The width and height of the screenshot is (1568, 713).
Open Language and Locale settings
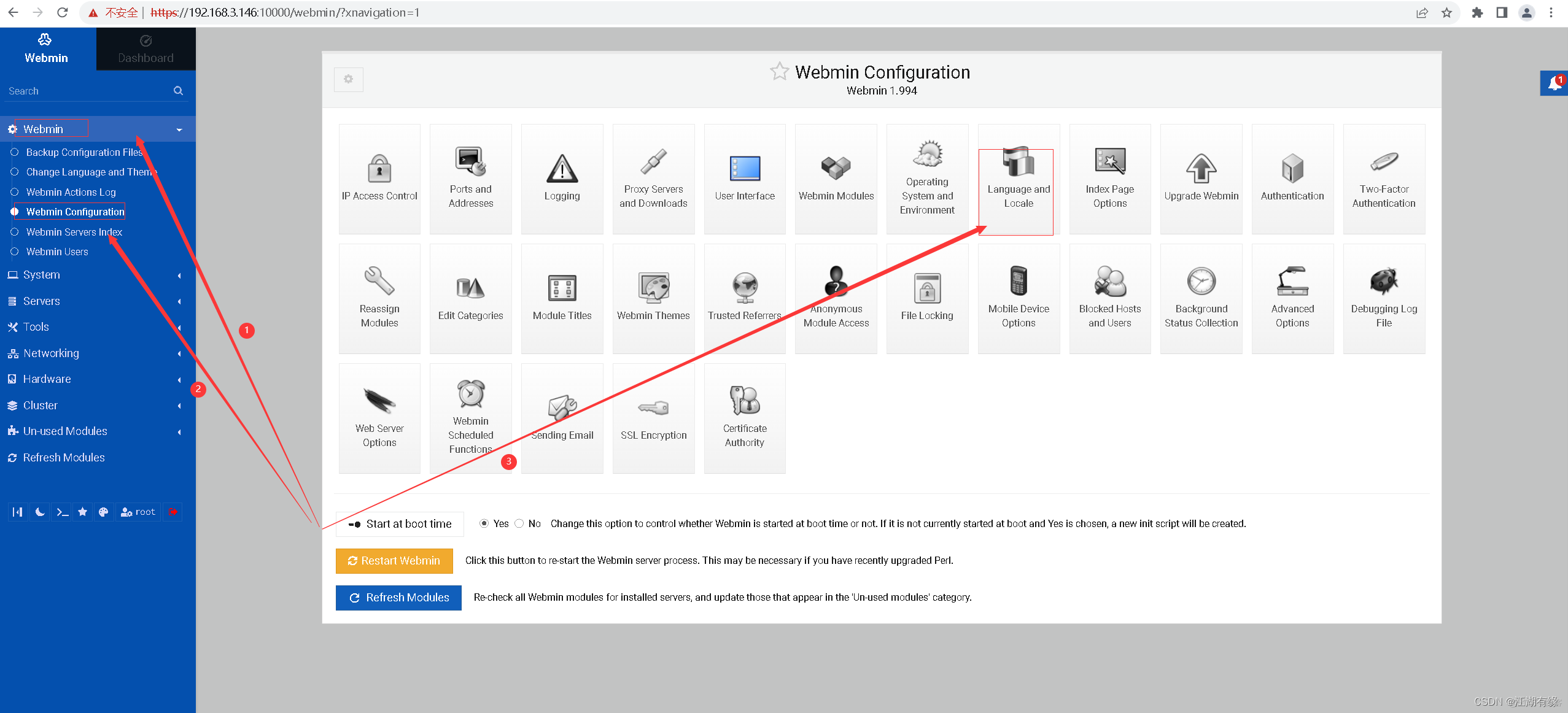click(1019, 179)
